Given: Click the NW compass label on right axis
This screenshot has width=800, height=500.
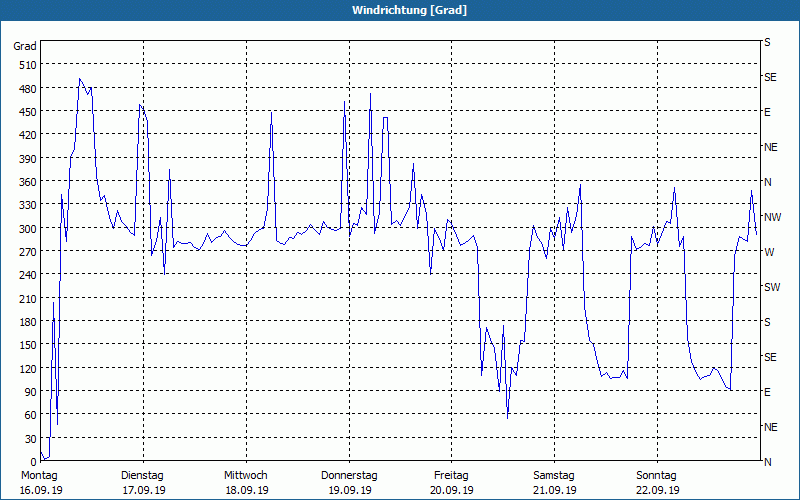Looking at the screenshot, I should (772, 217).
